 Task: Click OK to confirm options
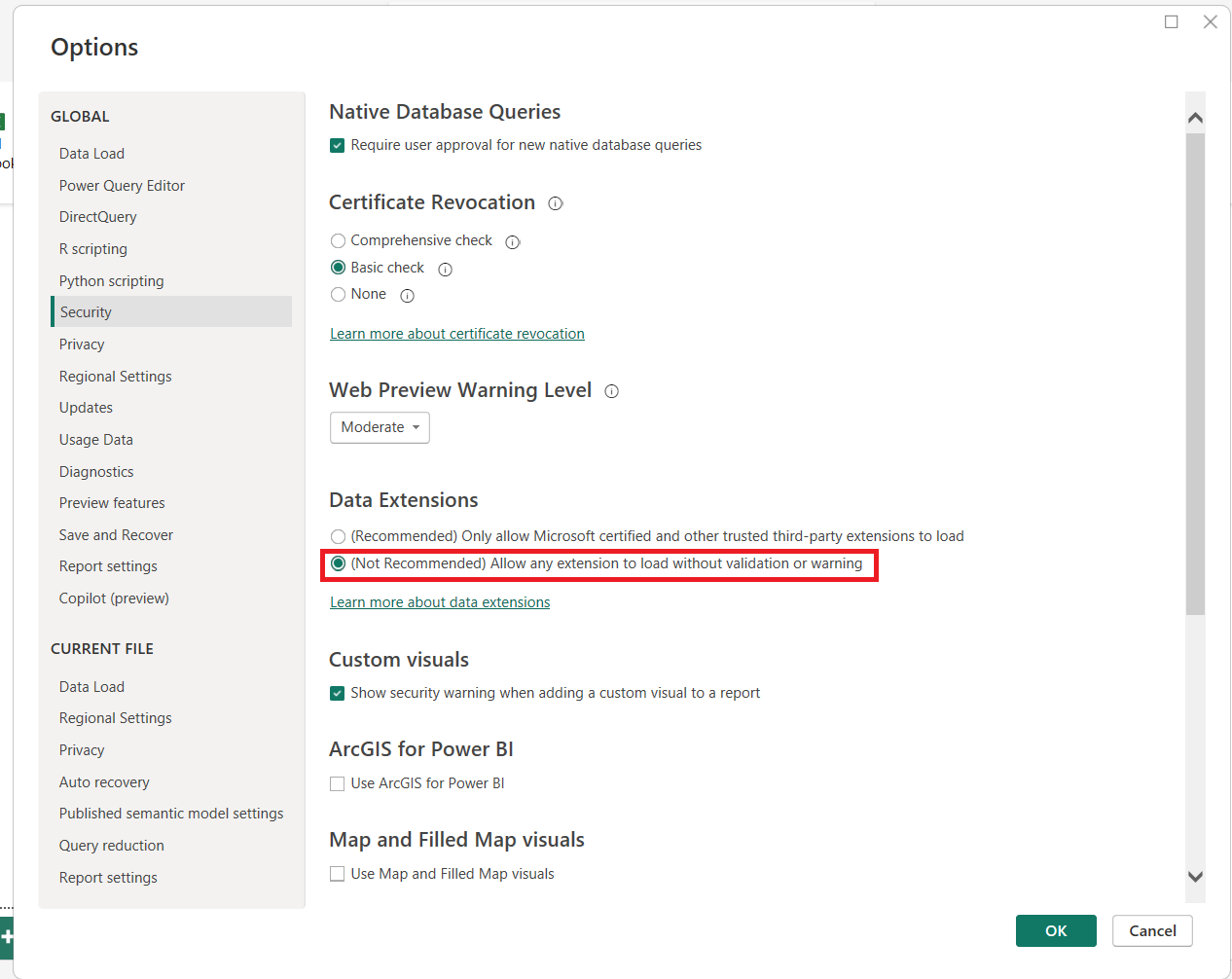[1056, 931]
